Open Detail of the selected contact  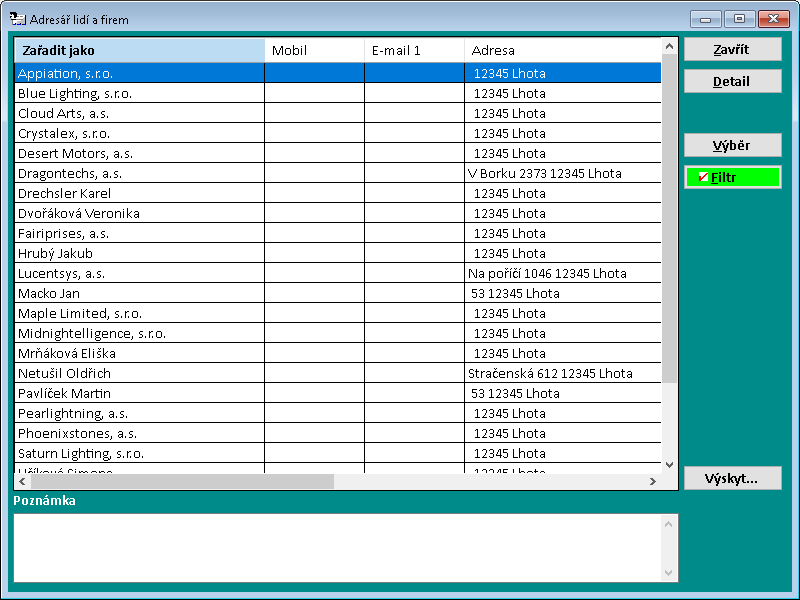[x=732, y=82]
